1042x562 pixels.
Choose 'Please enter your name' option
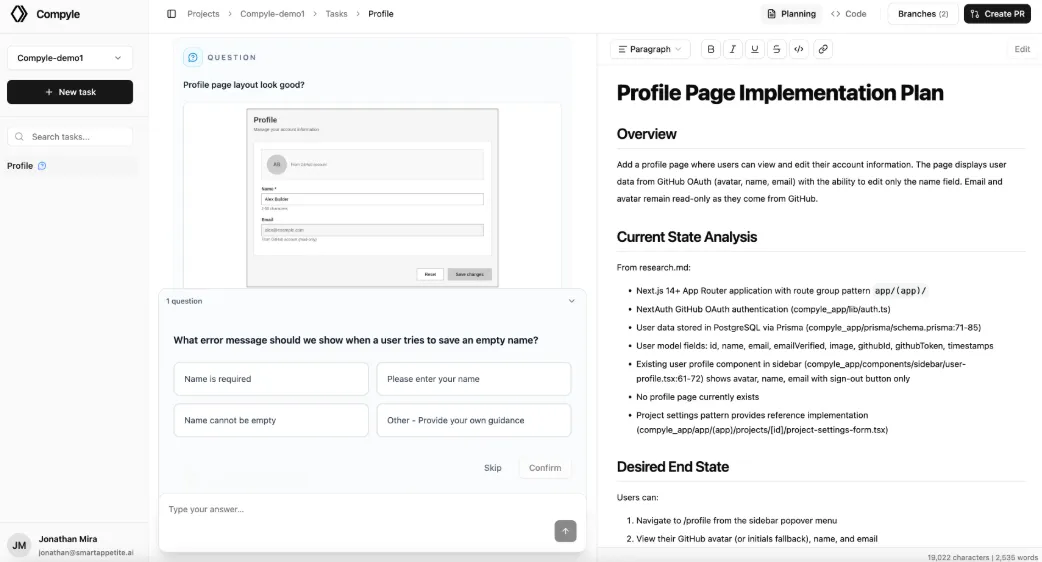coord(473,379)
